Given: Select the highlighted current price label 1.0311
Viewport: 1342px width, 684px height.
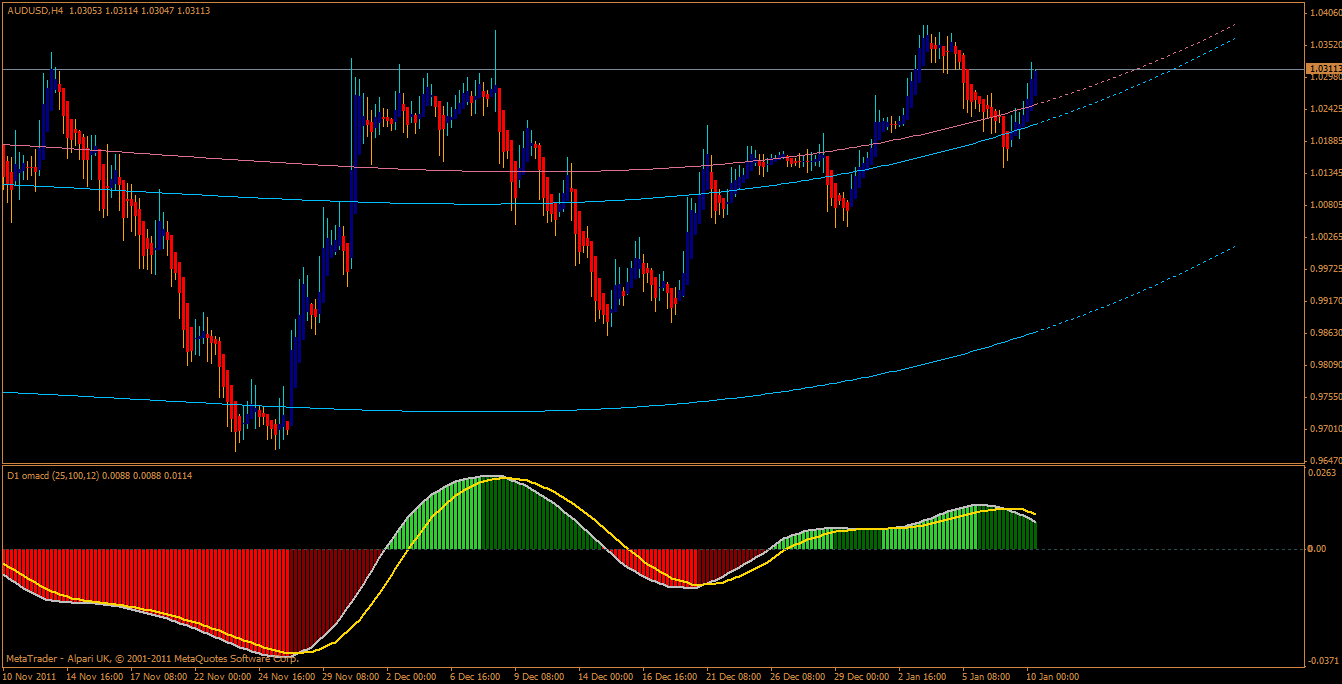Looking at the screenshot, I should coord(1323,69).
